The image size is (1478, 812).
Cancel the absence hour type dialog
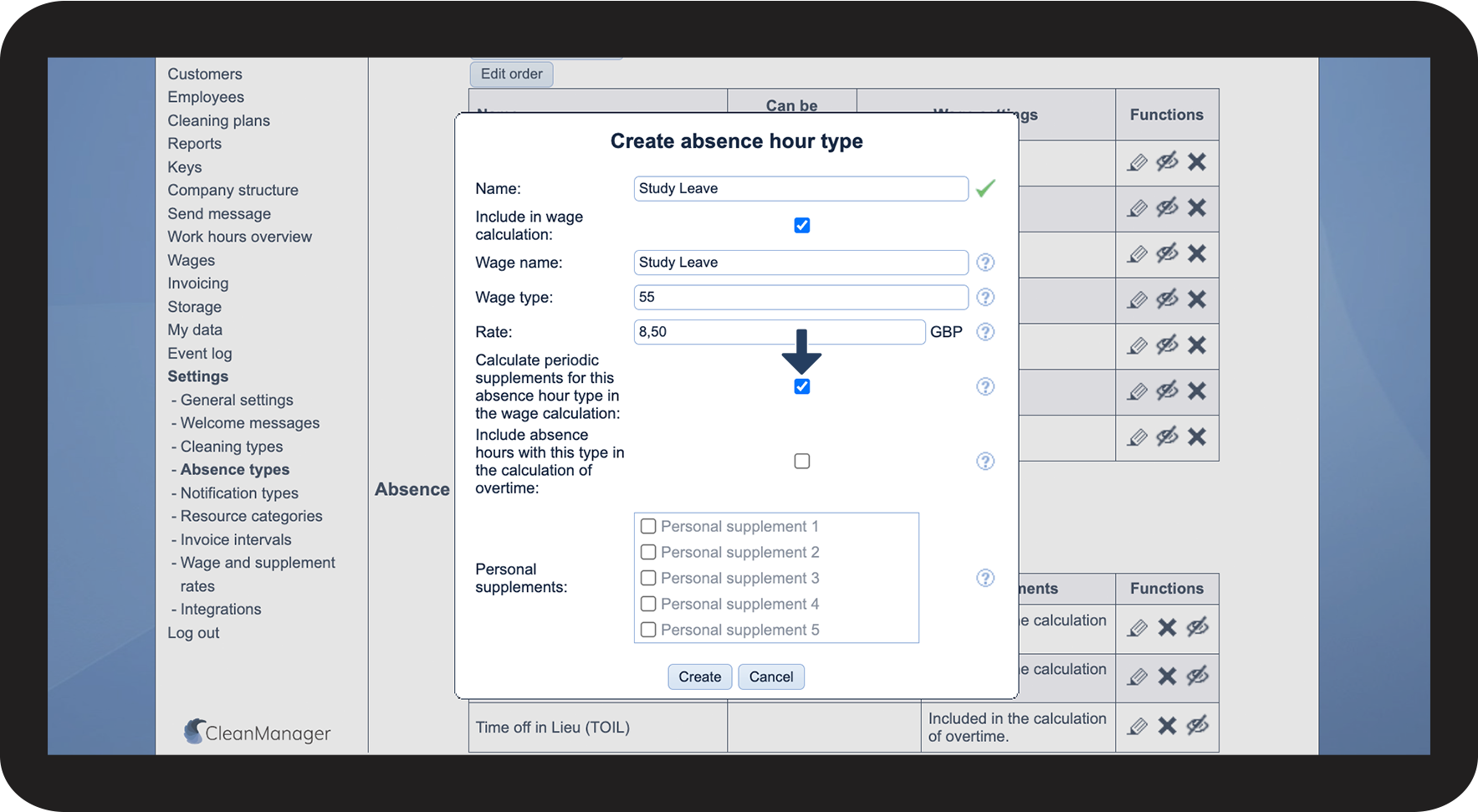click(x=770, y=677)
